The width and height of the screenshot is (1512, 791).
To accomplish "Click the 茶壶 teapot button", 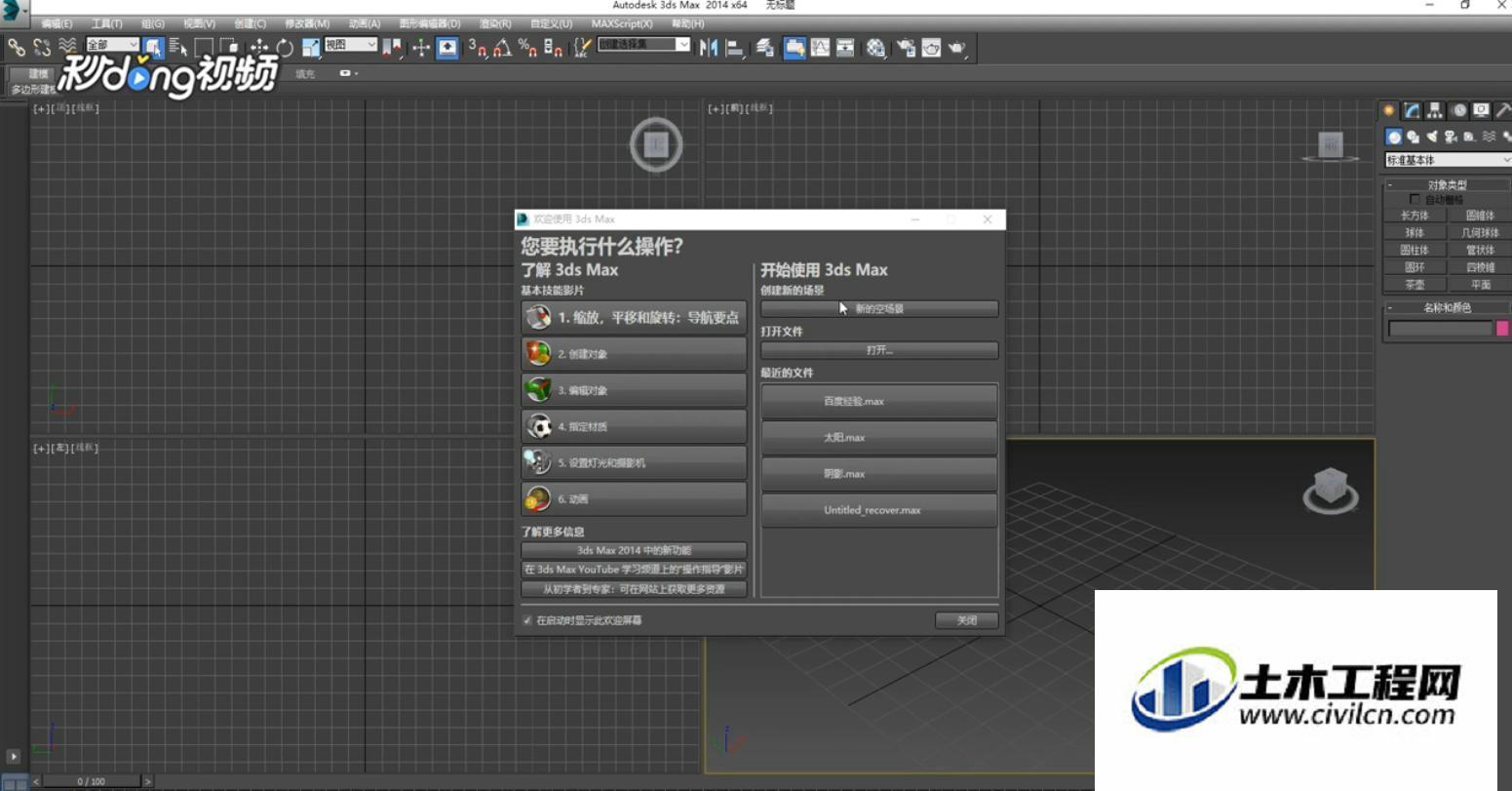I will tap(1415, 285).
